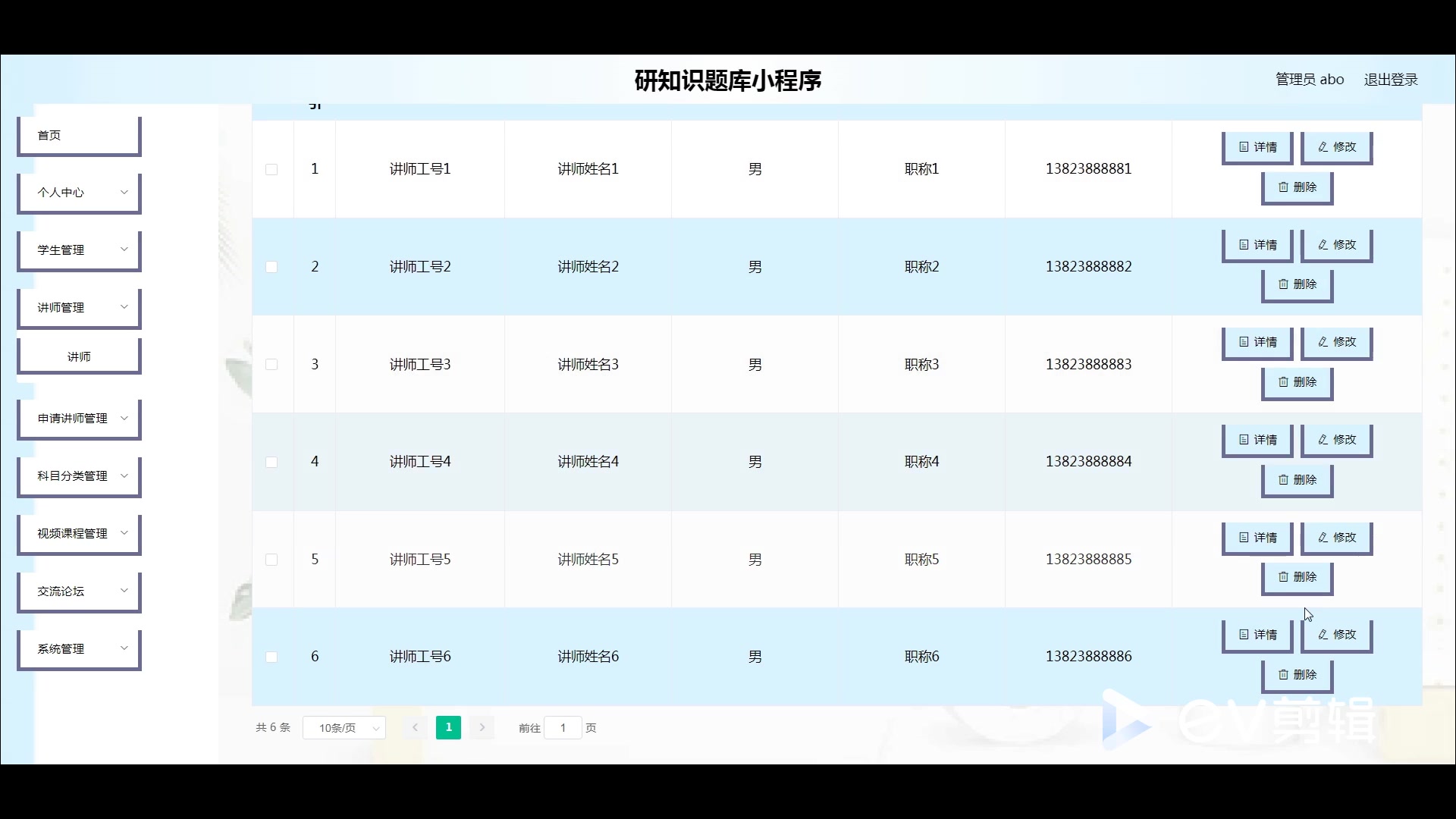Click the next-page arrow in pagination

coord(482,728)
